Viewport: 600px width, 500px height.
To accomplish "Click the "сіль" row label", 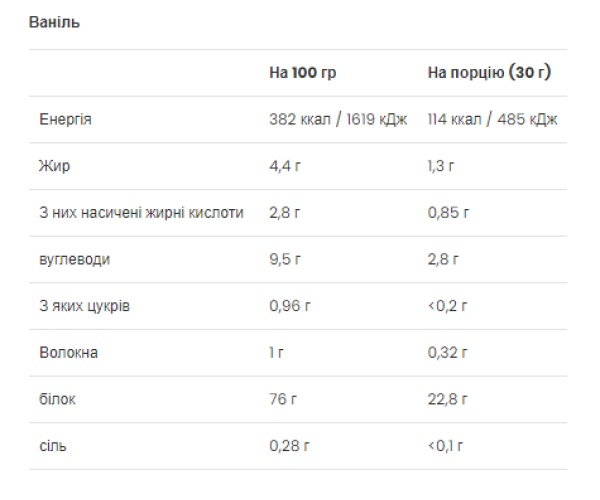I will click(54, 446).
